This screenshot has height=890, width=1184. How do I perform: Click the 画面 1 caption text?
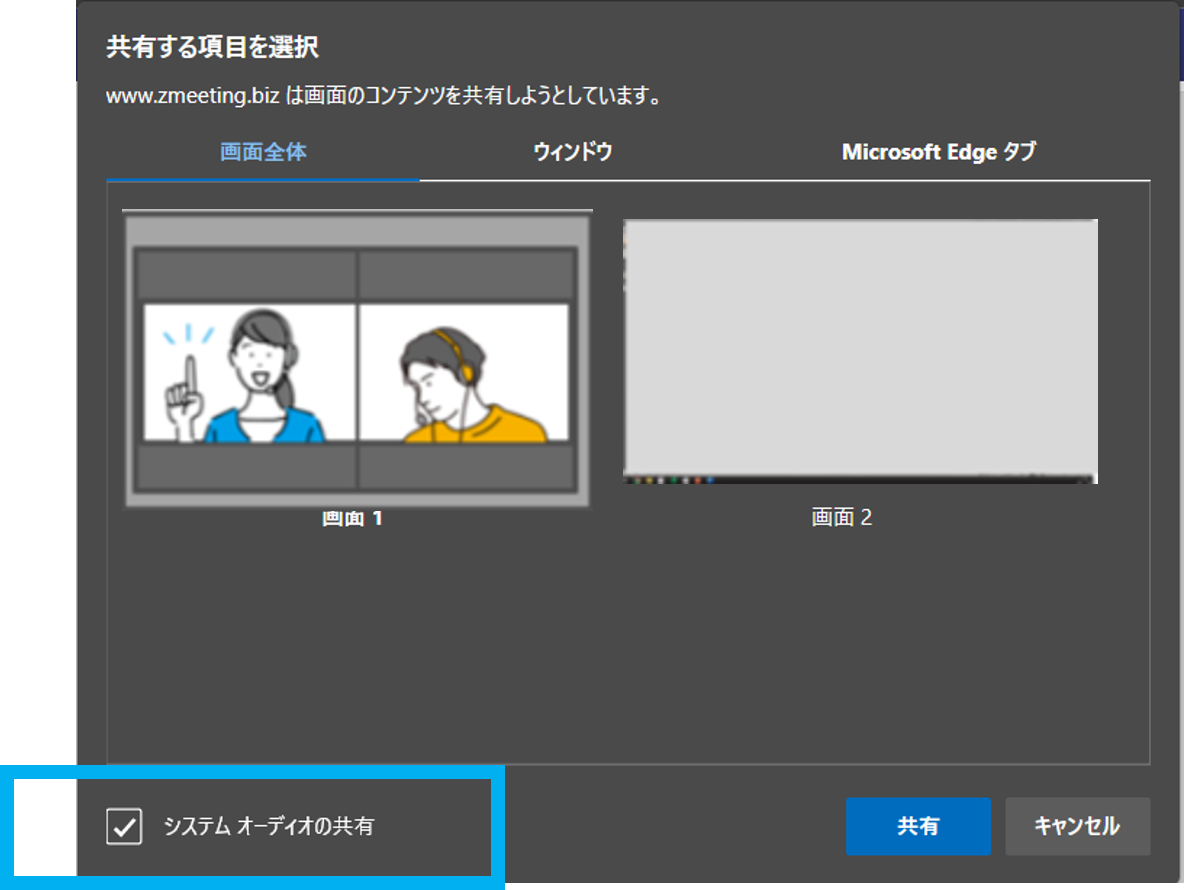[x=353, y=518]
